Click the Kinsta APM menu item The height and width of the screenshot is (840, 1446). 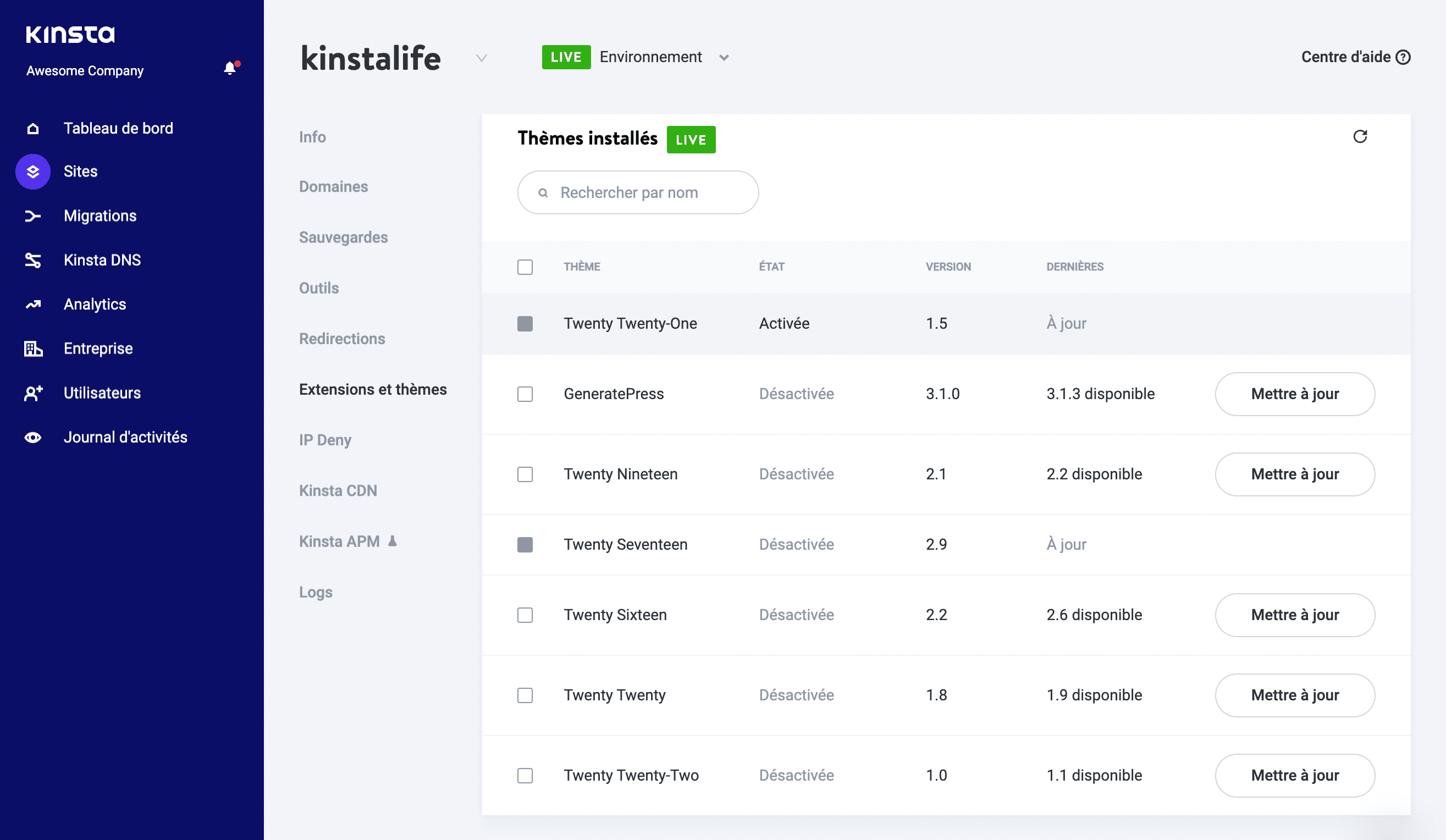click(x=349, y=541)
